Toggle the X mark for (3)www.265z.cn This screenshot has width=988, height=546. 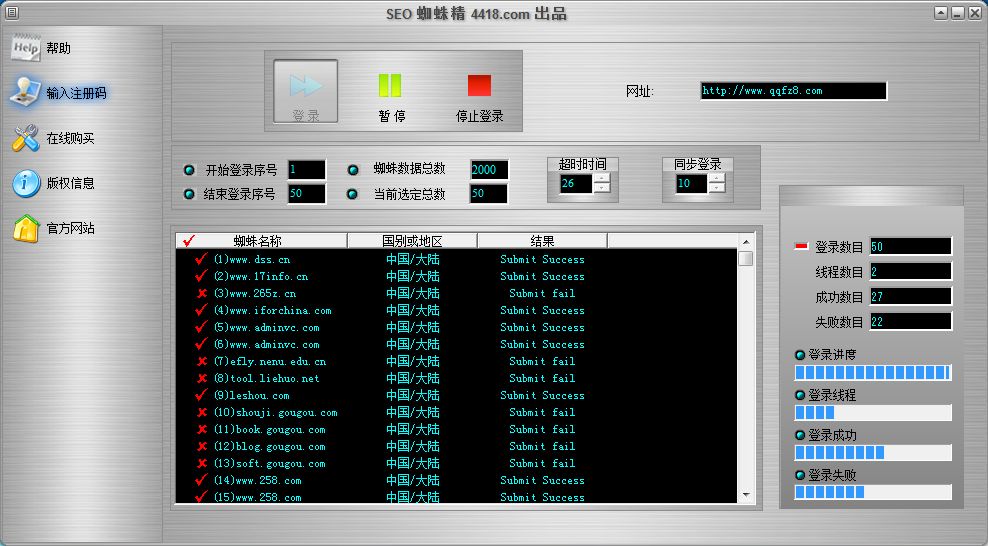pos(202,293)
